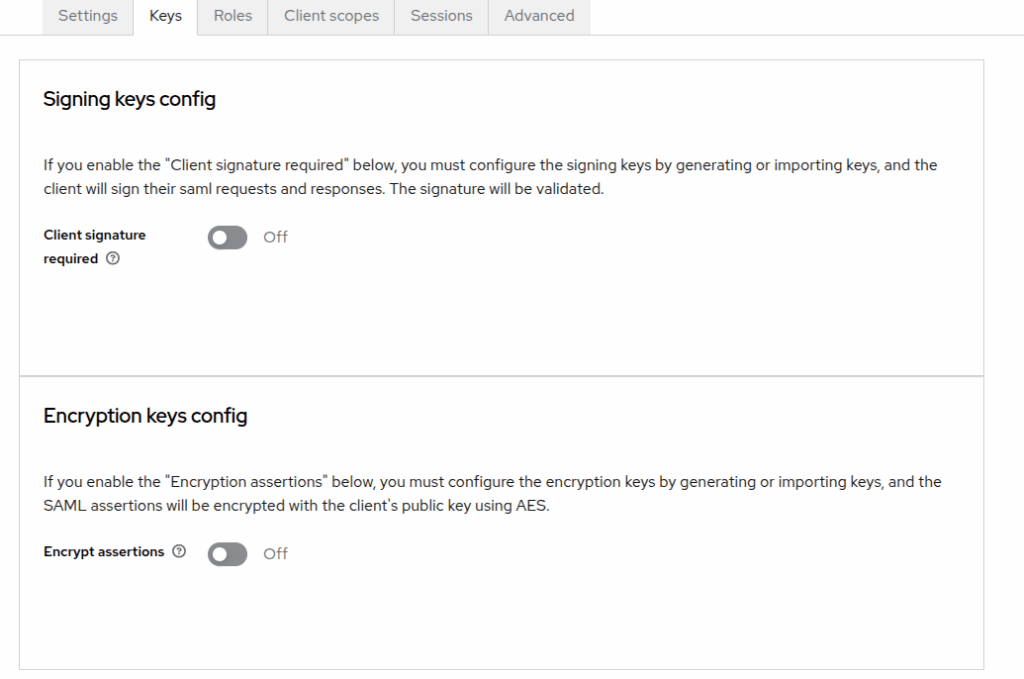The height and width of the screenshot is (679, 1024).
Task: Open the Advanced tab
Action: (x=539, y=16)
